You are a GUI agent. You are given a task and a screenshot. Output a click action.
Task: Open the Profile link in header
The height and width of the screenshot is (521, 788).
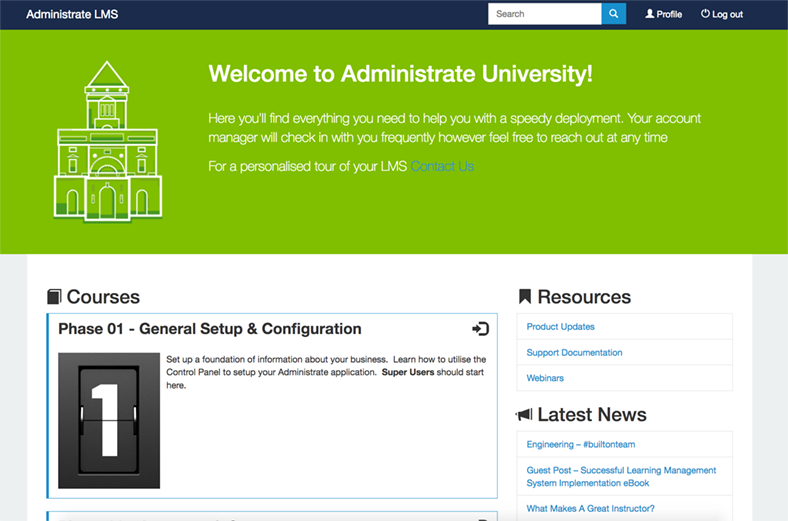(x=663, y=14)
